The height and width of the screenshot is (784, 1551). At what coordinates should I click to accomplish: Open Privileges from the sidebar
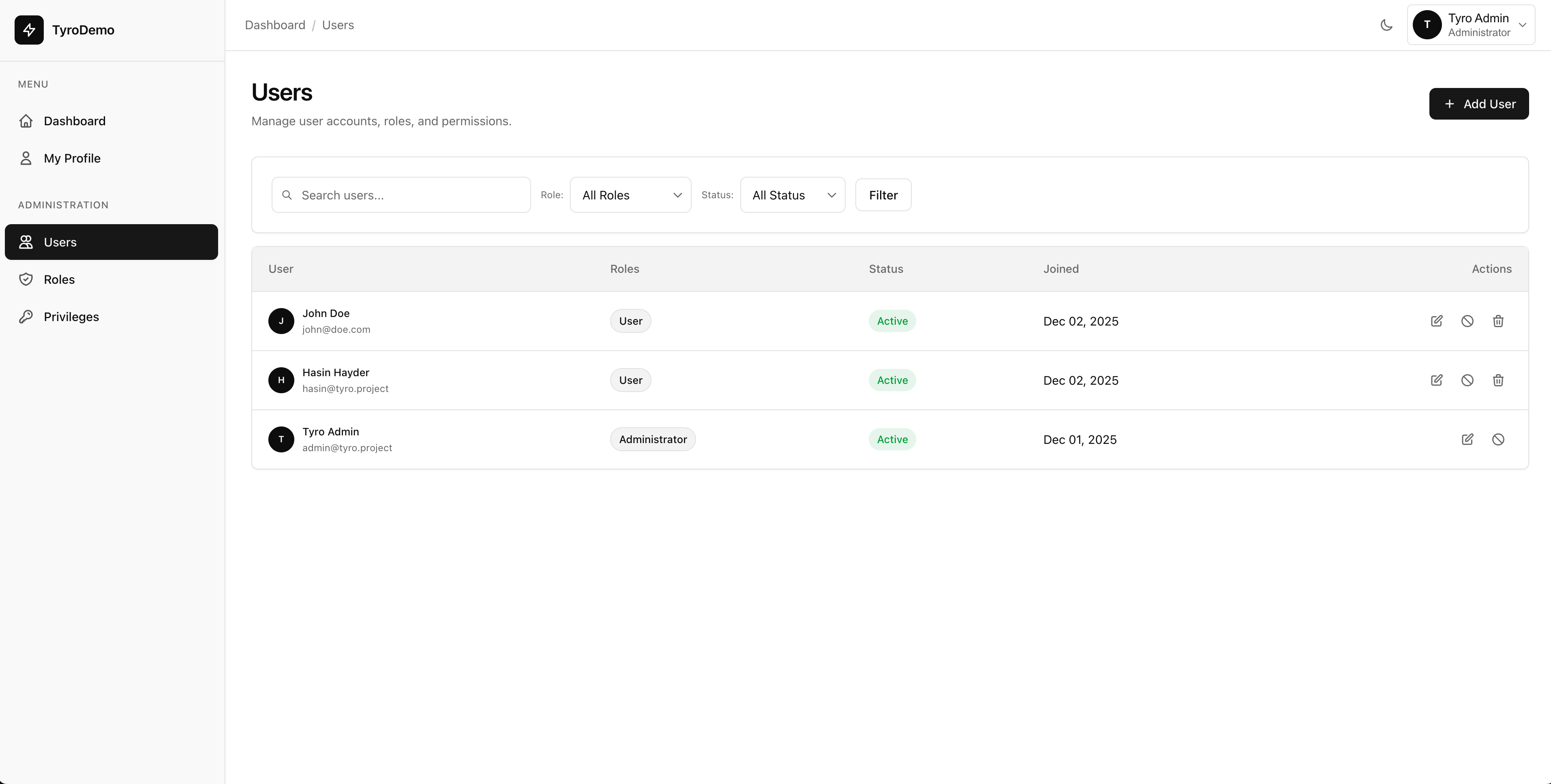click(71, 317)
